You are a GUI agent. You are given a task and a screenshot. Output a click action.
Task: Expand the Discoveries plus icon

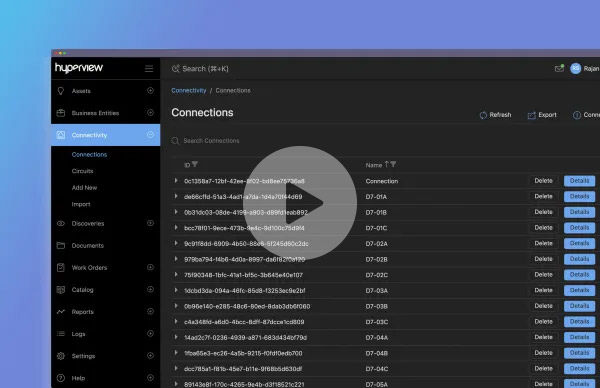[x=150, y=223]
